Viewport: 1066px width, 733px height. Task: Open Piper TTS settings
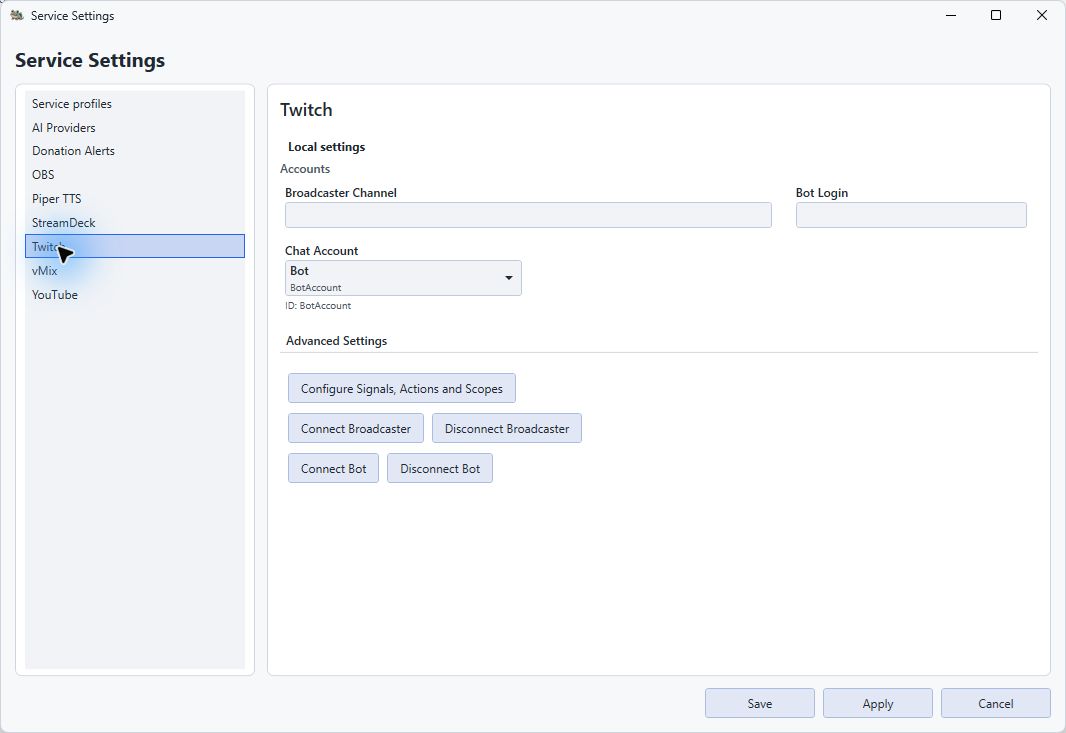click(135, 199)
